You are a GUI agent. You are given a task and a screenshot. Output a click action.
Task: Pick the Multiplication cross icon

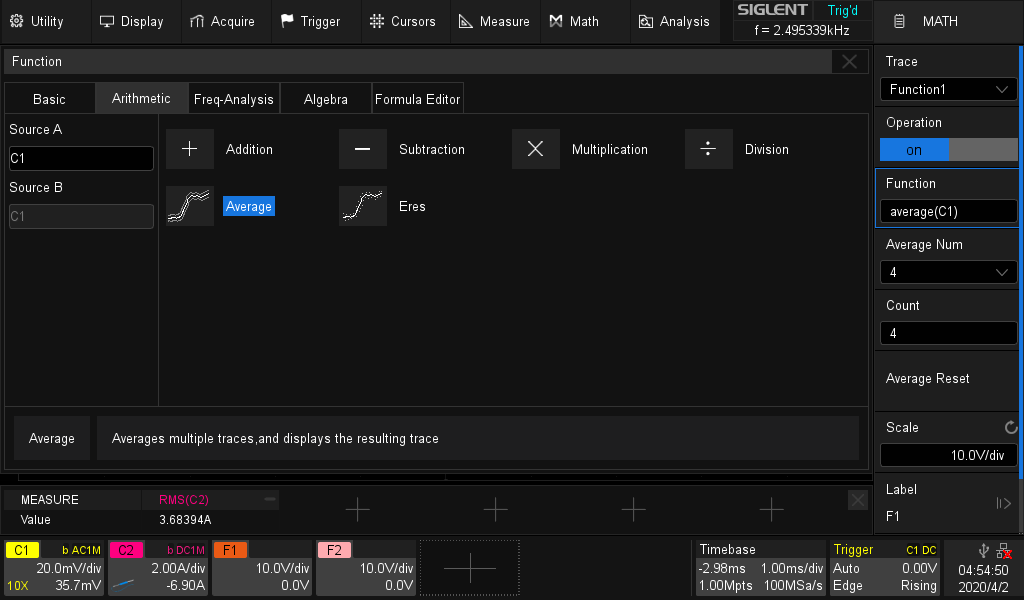[x=536, y=149]
